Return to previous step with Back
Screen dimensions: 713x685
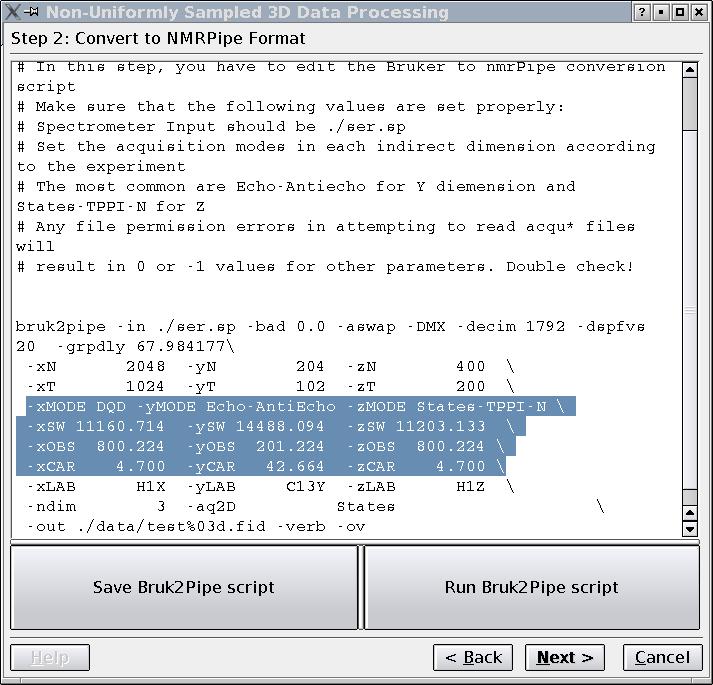473,657
